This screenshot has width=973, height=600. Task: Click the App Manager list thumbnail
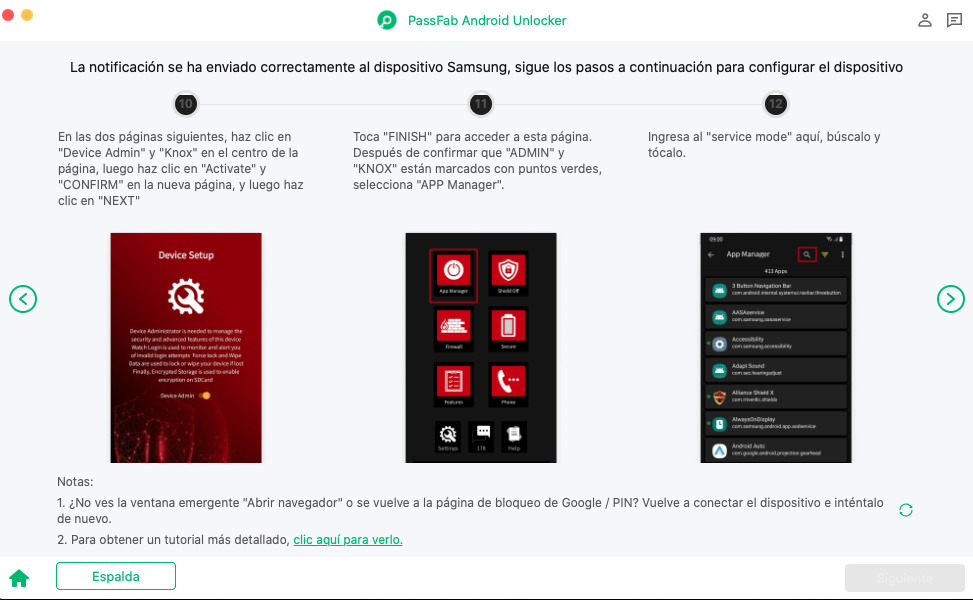coord(775,348)
